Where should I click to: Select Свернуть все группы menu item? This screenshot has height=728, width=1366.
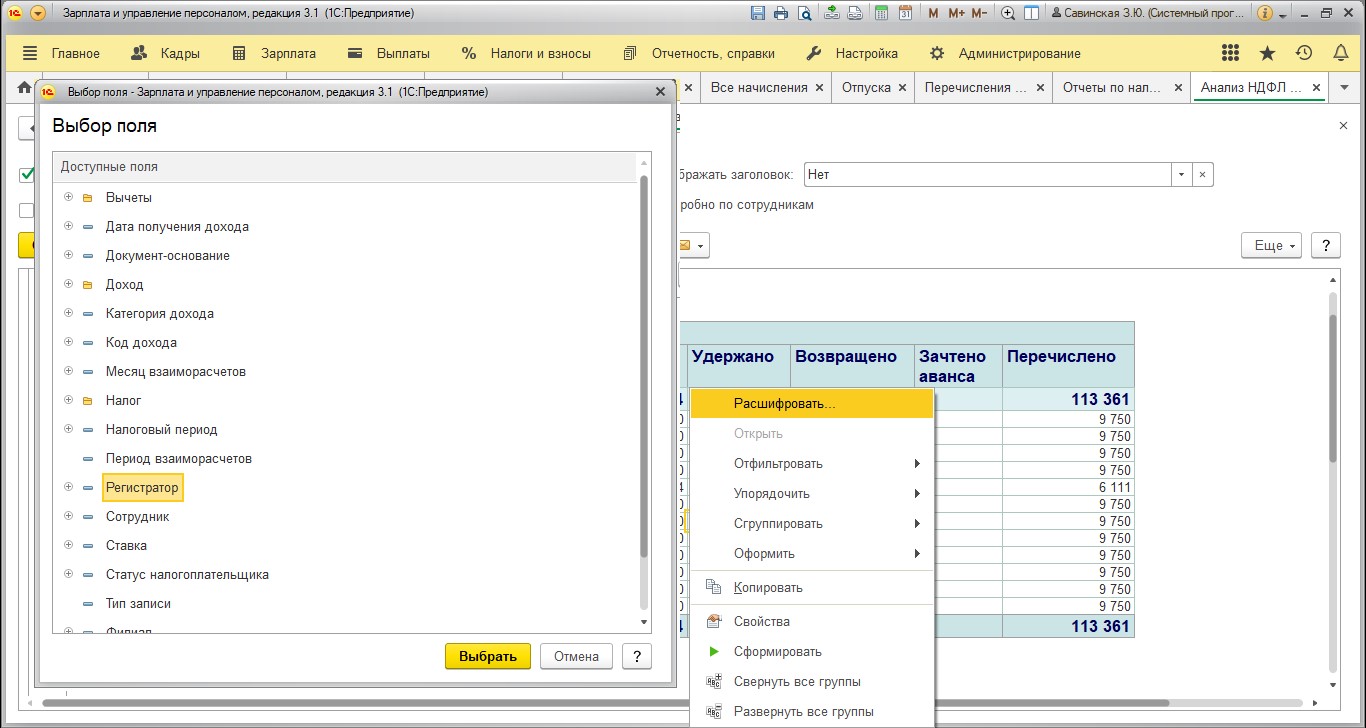[x=811, y=682]
